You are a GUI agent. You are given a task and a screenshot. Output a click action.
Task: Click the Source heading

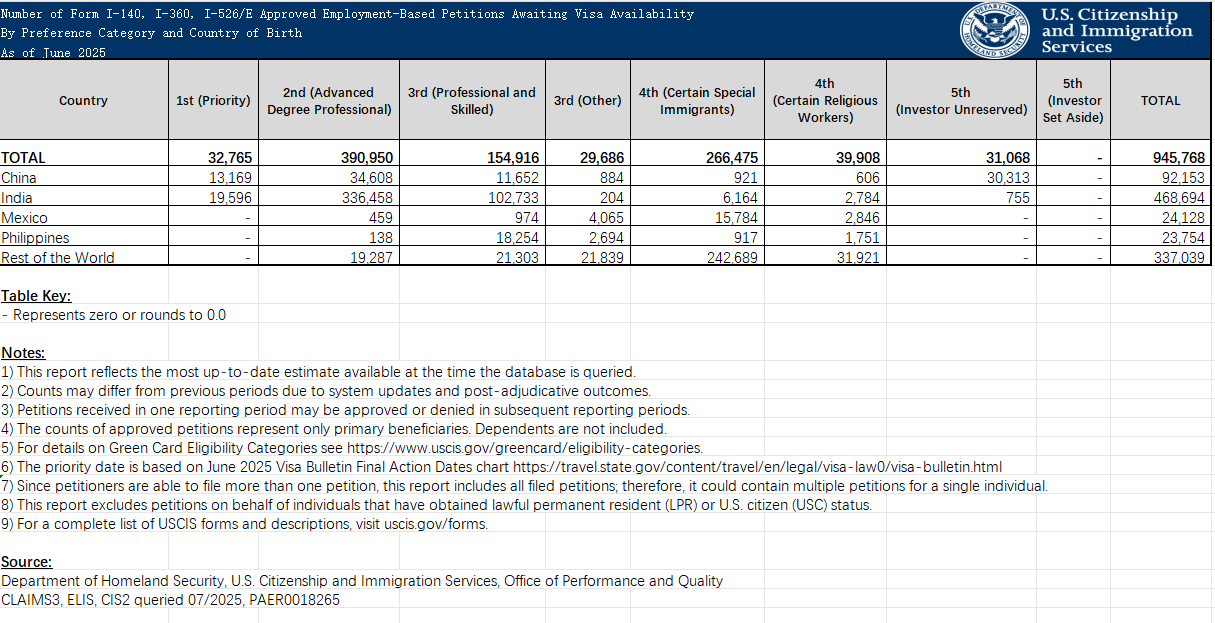[x=26, y=562]
